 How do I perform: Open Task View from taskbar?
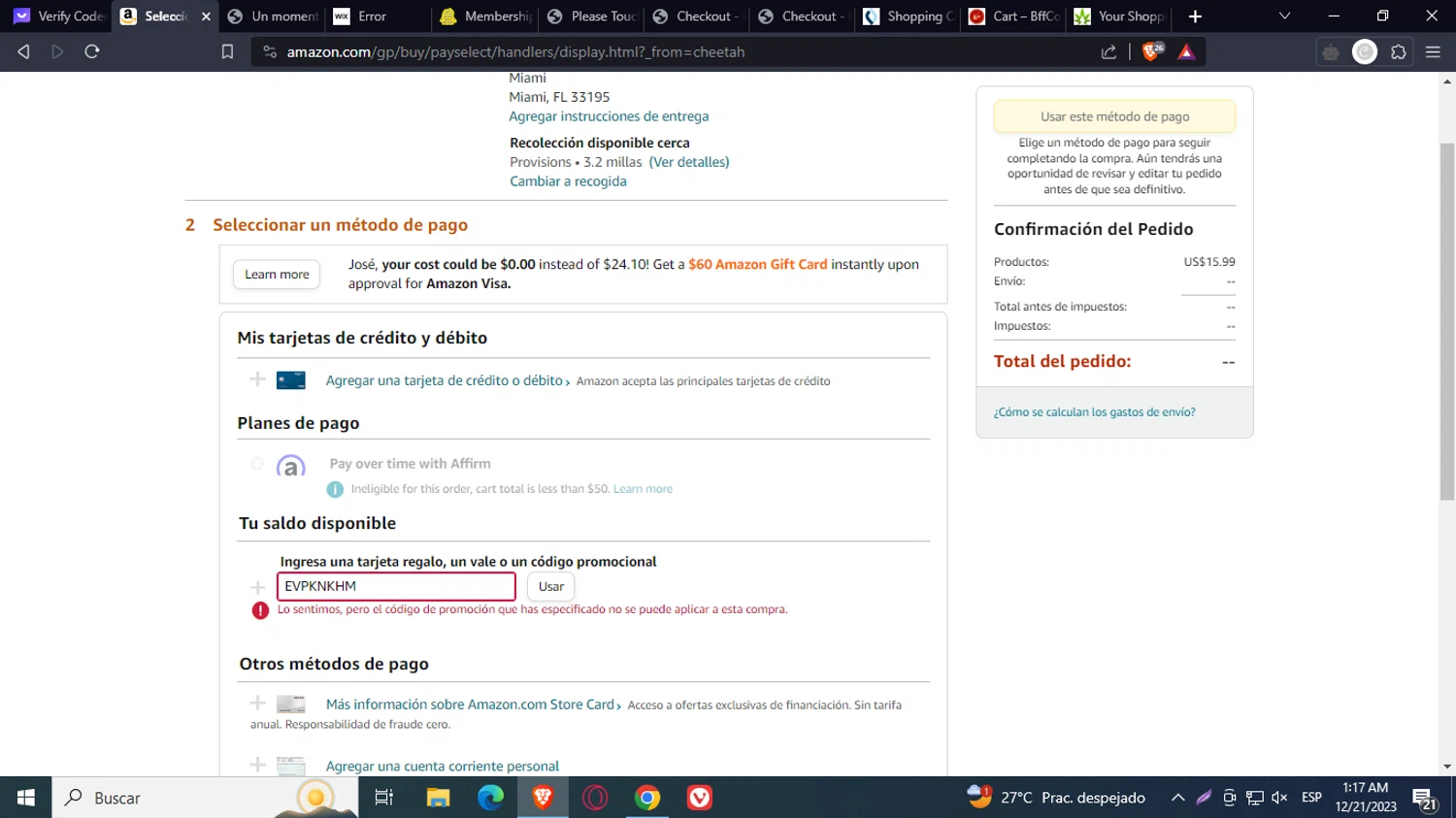coord(384,798)
